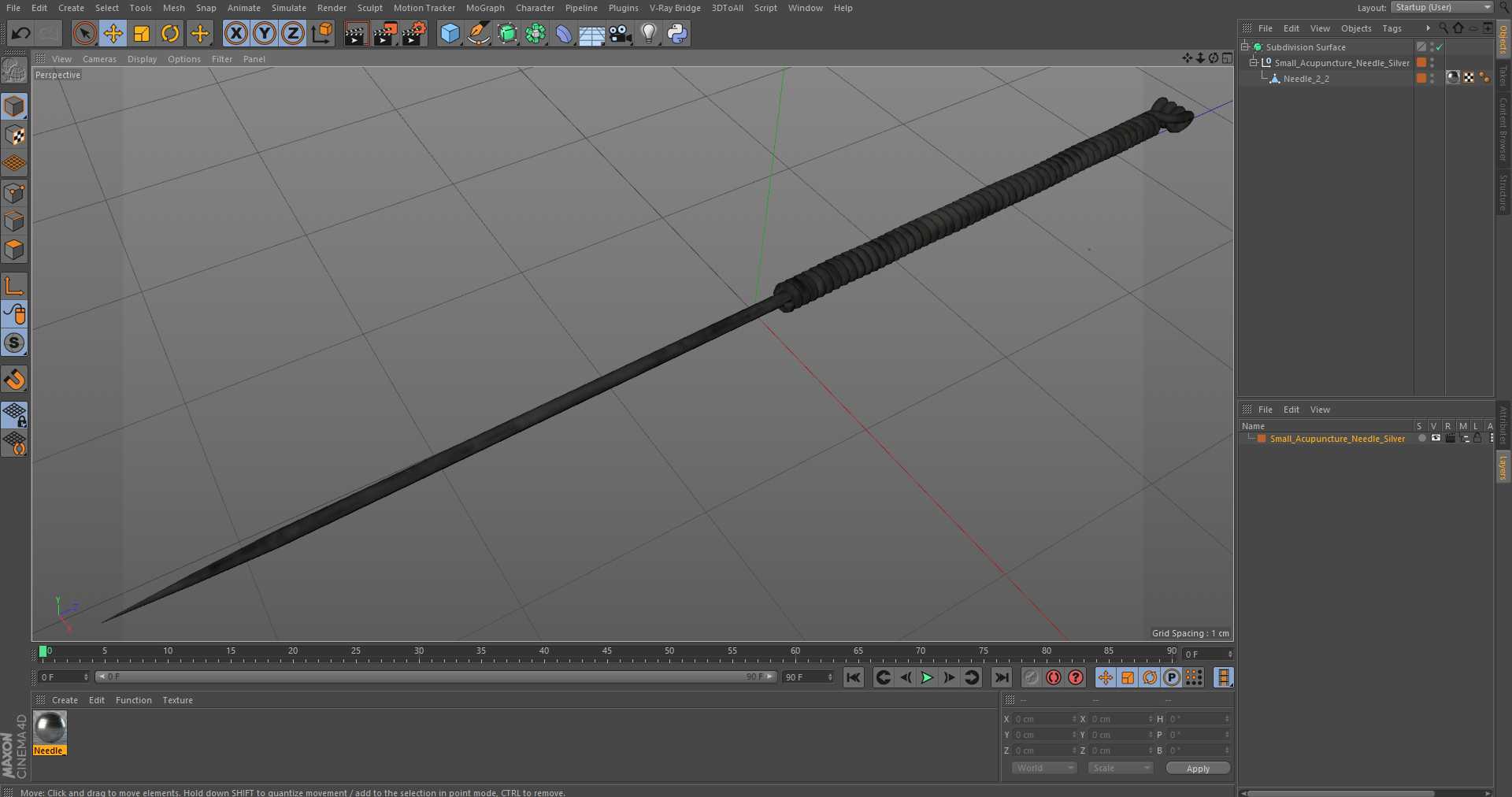Play animation forward
This screenshot has height=797, width=1512.
928,677
